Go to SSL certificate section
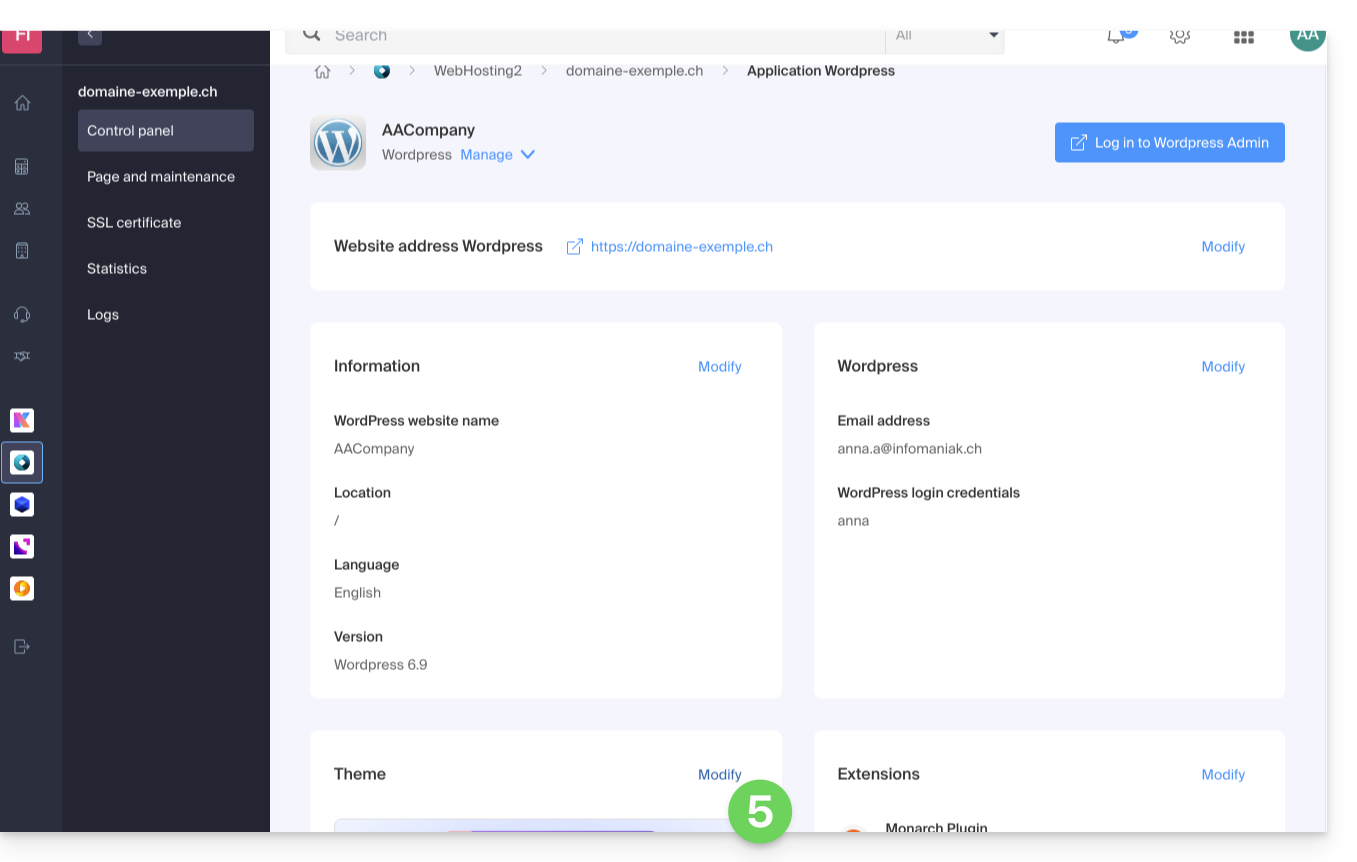 pyautogui.click(x=134, y=223)
